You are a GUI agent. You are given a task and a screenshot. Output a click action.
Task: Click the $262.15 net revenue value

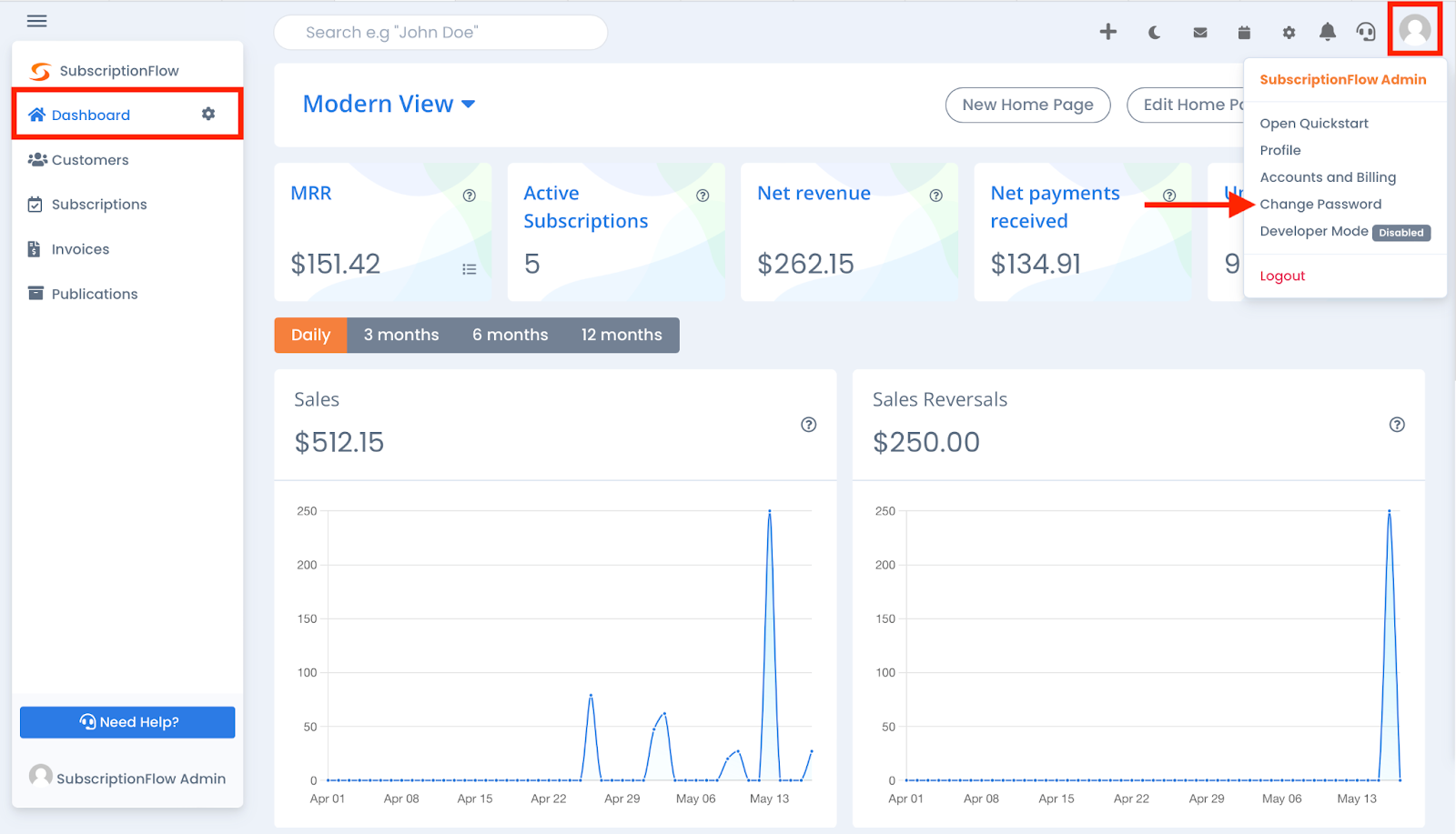[x=805, y=264]
